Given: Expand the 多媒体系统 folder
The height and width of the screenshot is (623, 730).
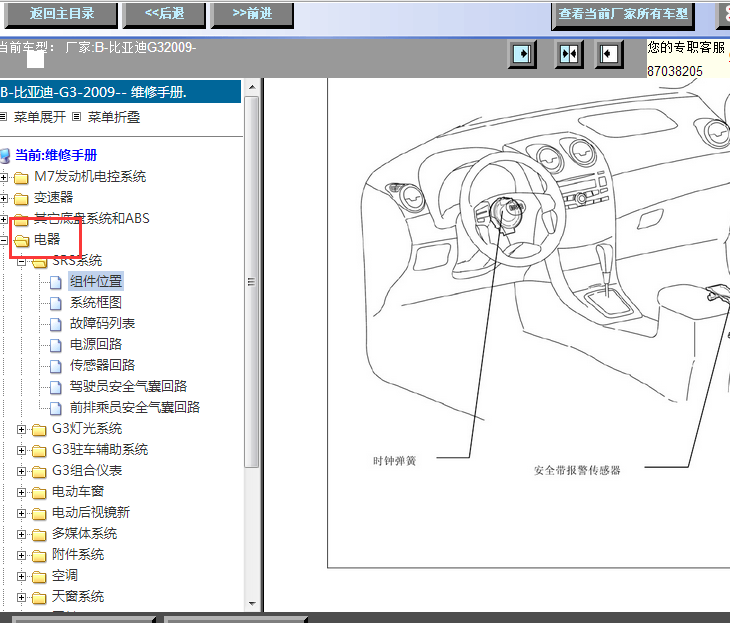Looking at the screenshot, I should (21, 534).
